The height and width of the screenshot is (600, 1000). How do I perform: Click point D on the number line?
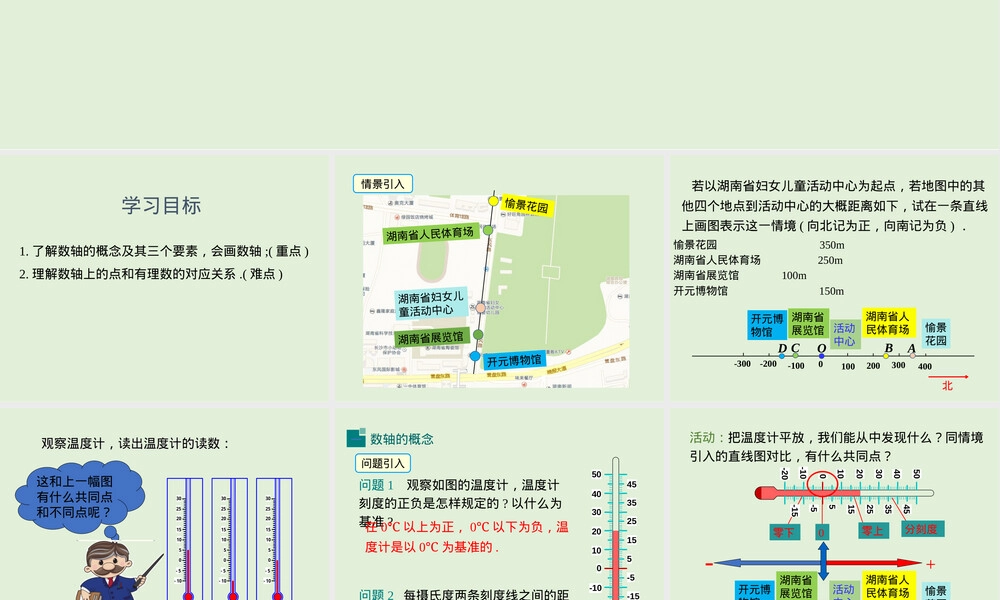(x=782, y=356)
